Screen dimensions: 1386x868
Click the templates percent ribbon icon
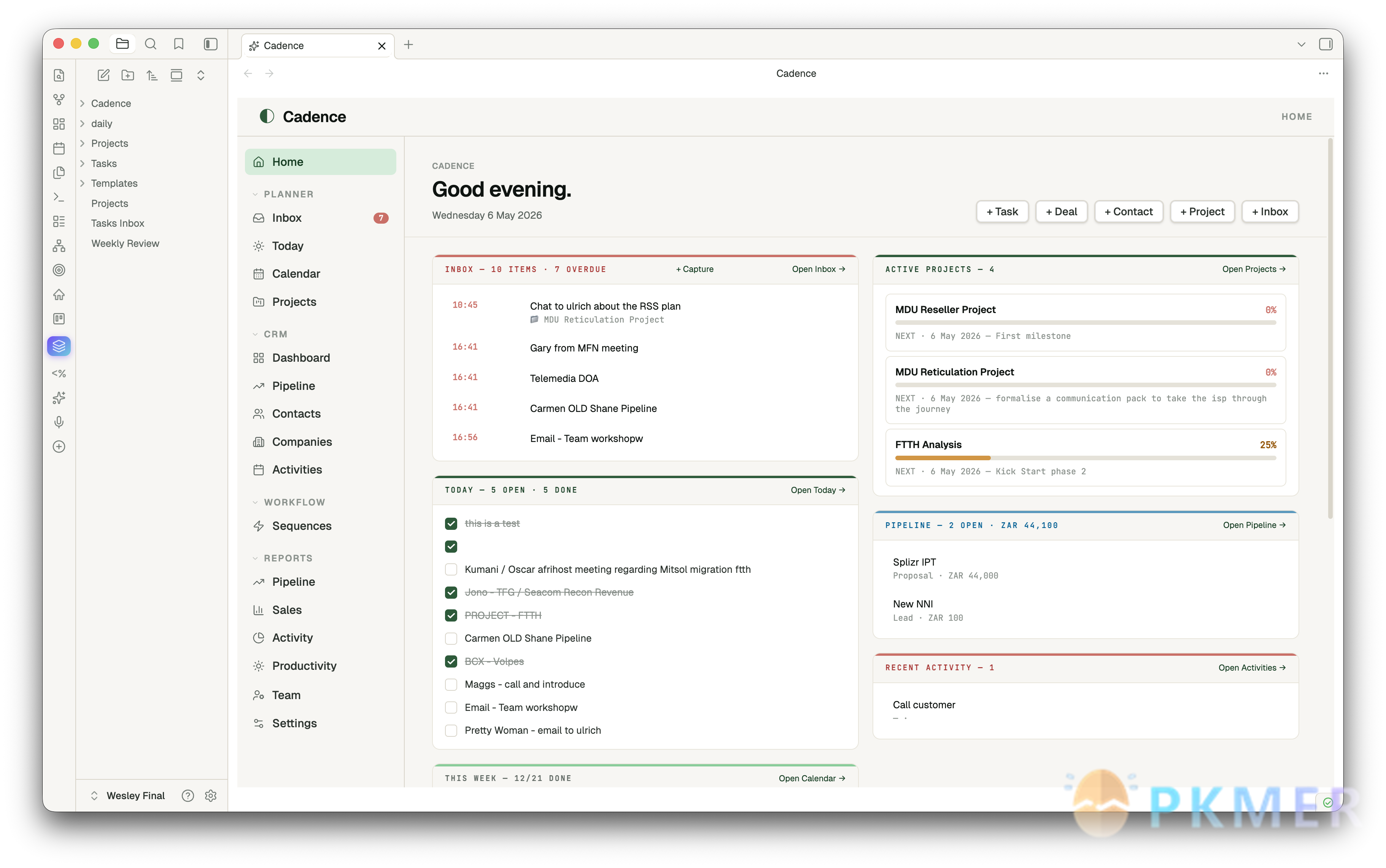pyautogui.click(x=59, y=373)
